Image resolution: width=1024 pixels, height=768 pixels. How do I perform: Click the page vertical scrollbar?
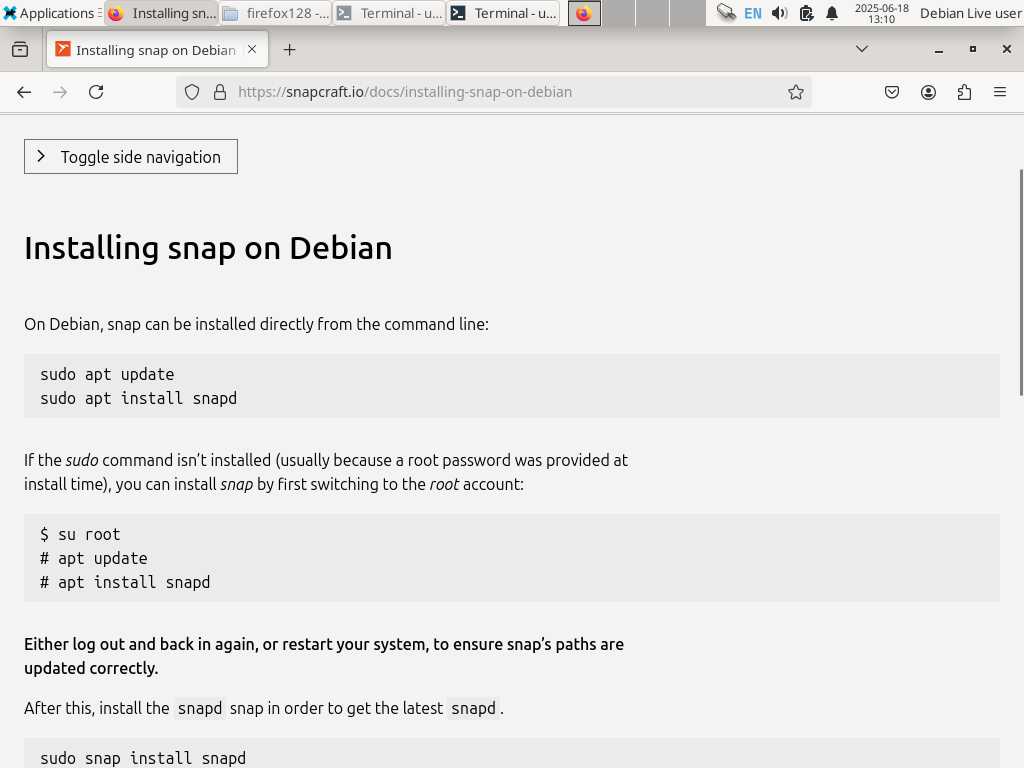coord(1021,282)
